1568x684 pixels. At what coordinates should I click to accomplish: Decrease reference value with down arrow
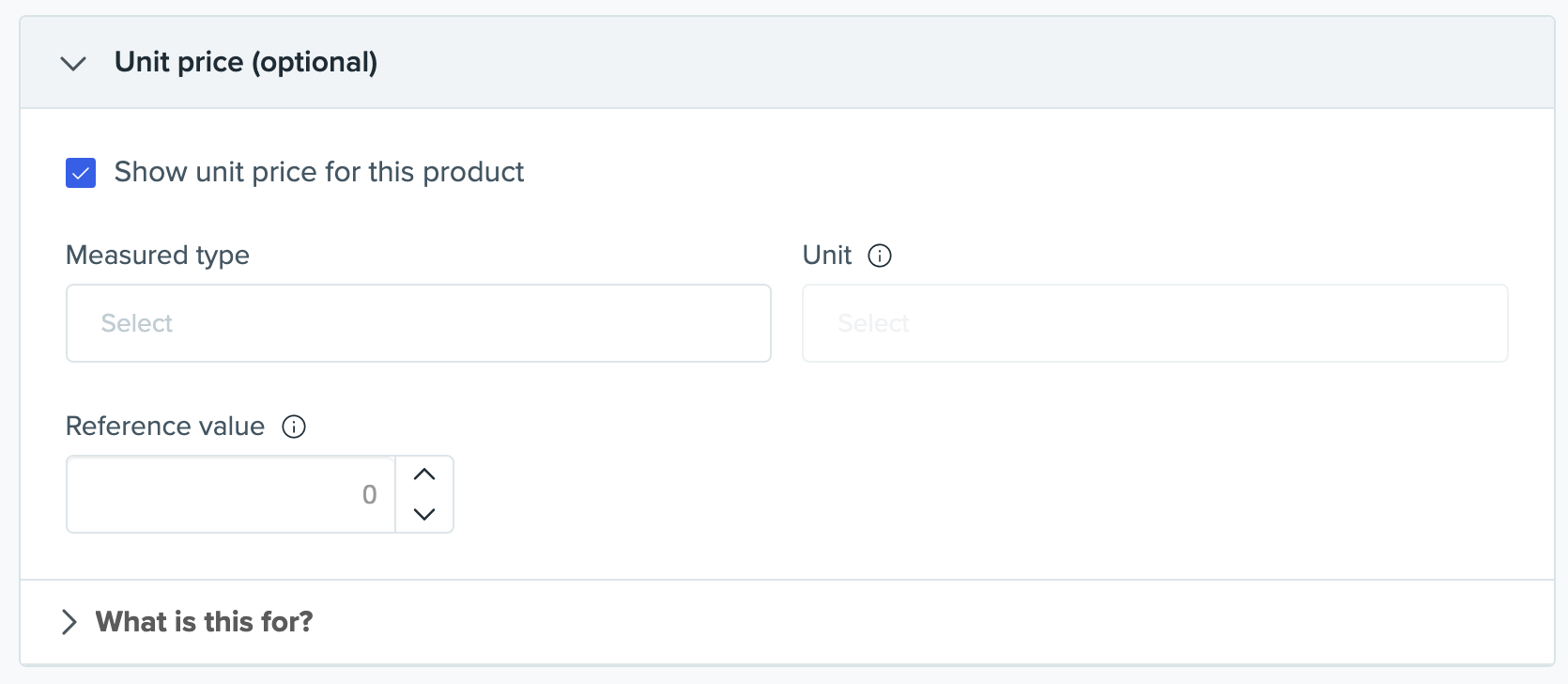424,514
